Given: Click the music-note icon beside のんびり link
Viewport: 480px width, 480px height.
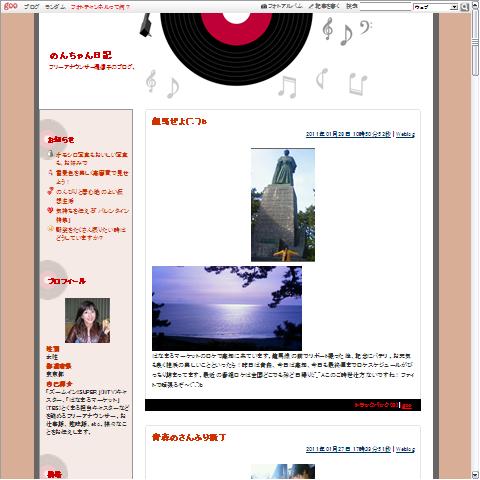Looking at the screenshot, I should tap(50, 191).
